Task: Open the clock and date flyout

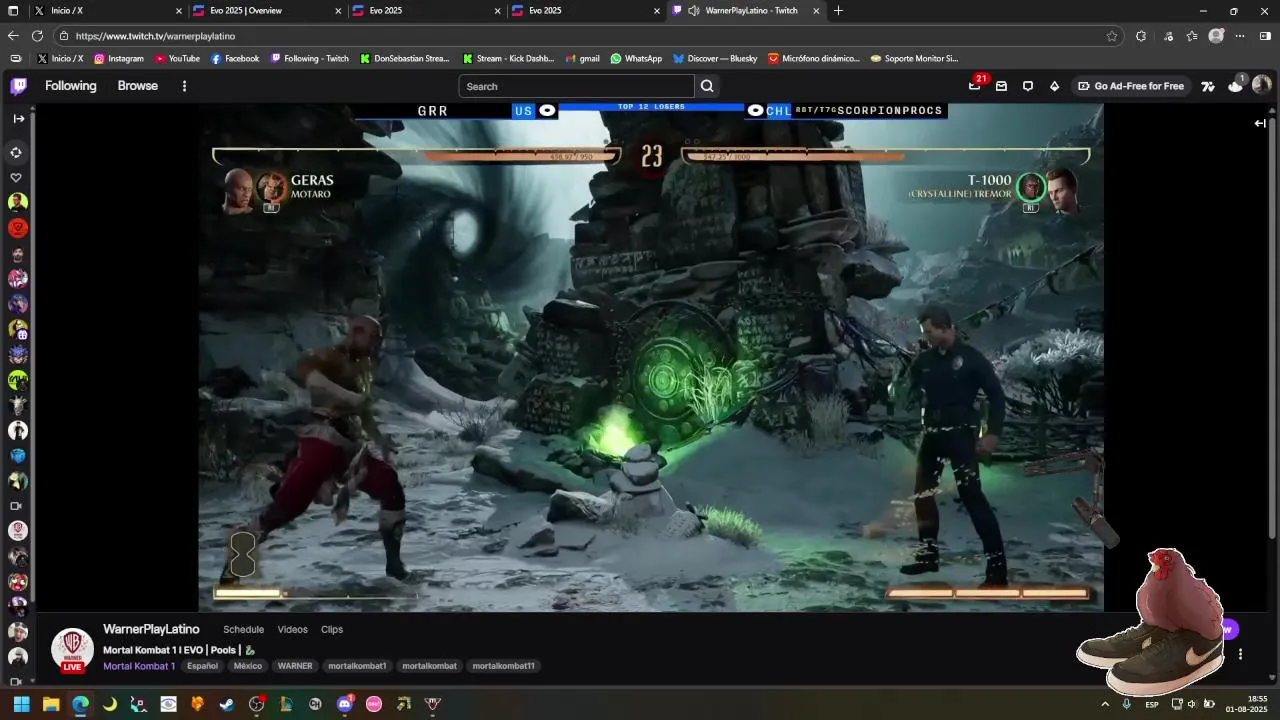Action: (x=1247, y=704)
